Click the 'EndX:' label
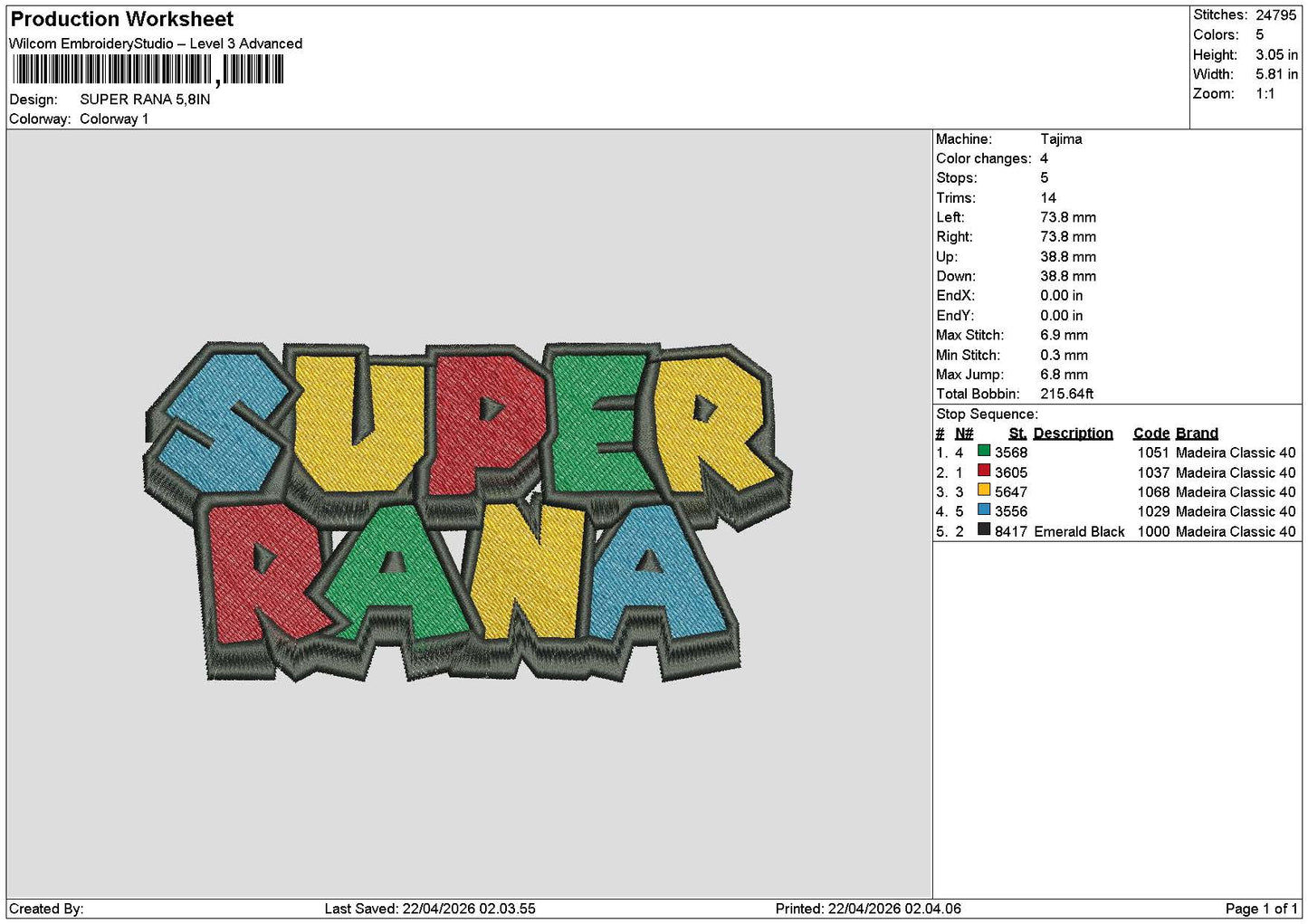Screen dimensions: 1308x924 coord(956,296)
